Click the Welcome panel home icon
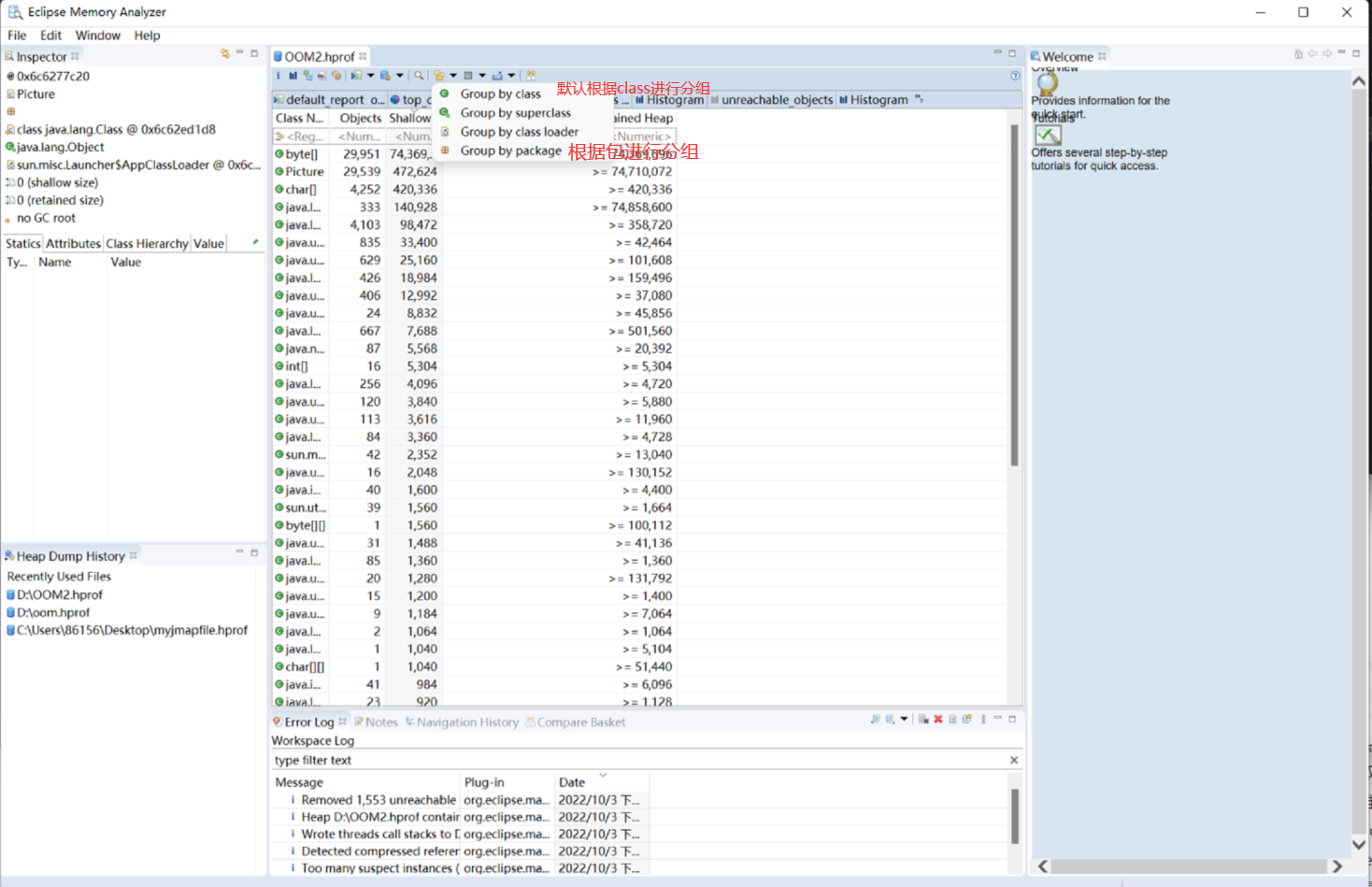Screen dimensions: 1372x887 click(1298, 54)
